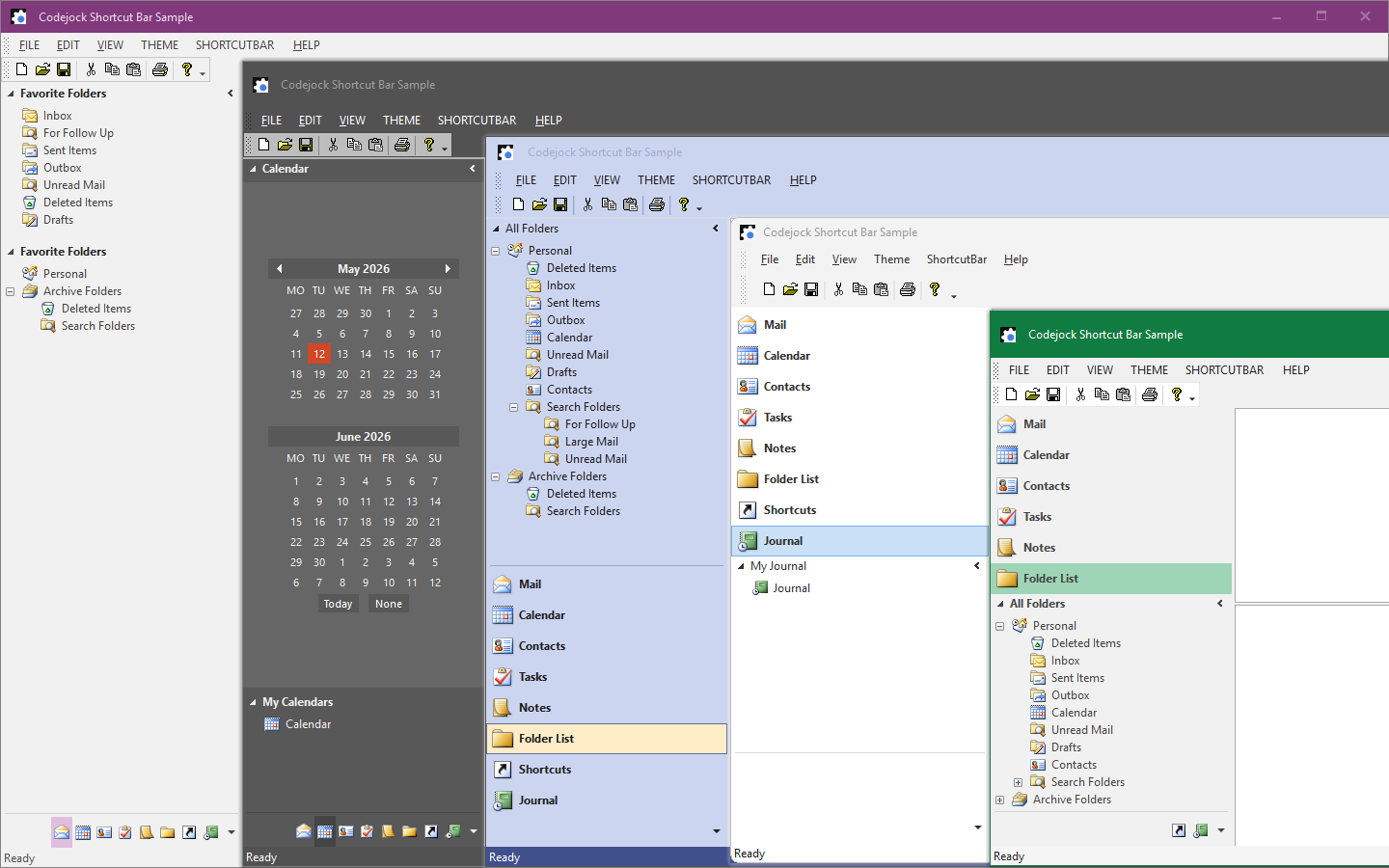This screenshot has width=1389, height=868.
Task: Click Copy icon in green window toolbar
Action: [x=1102, y=394]
